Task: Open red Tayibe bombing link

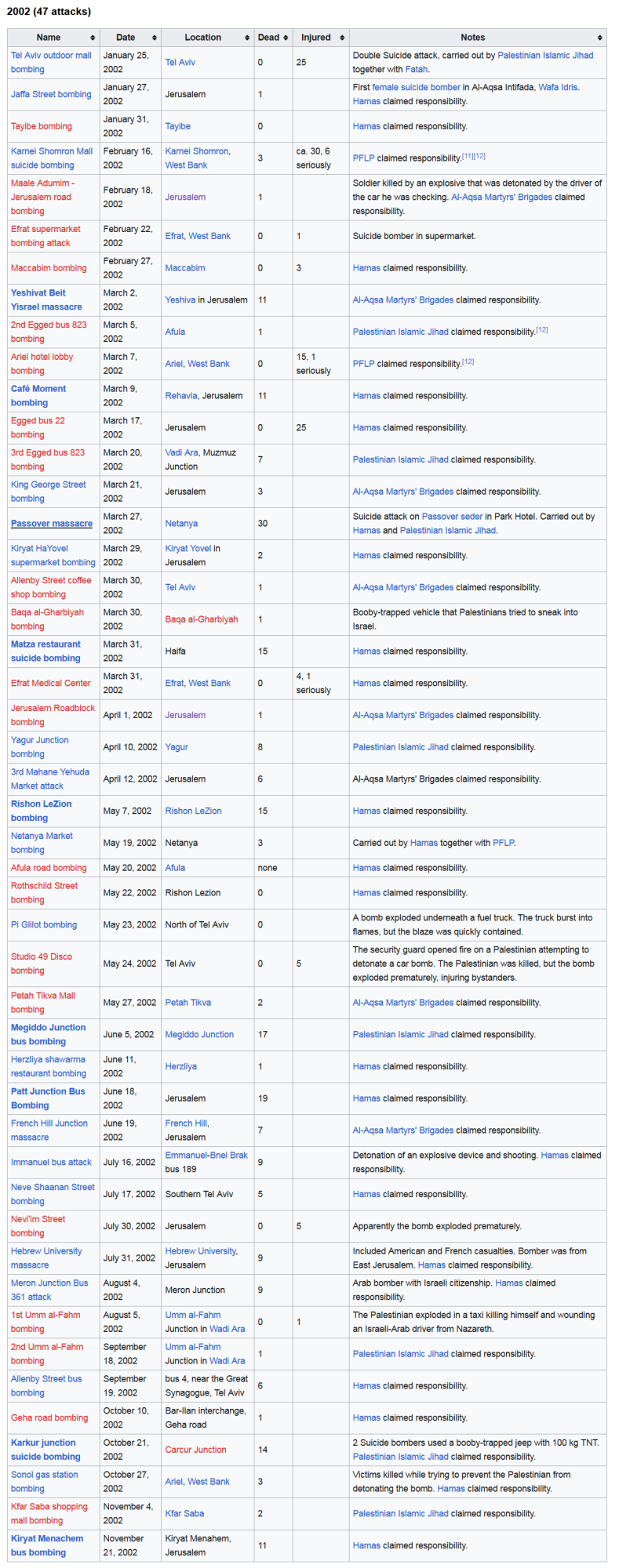Action: [42, 126]
